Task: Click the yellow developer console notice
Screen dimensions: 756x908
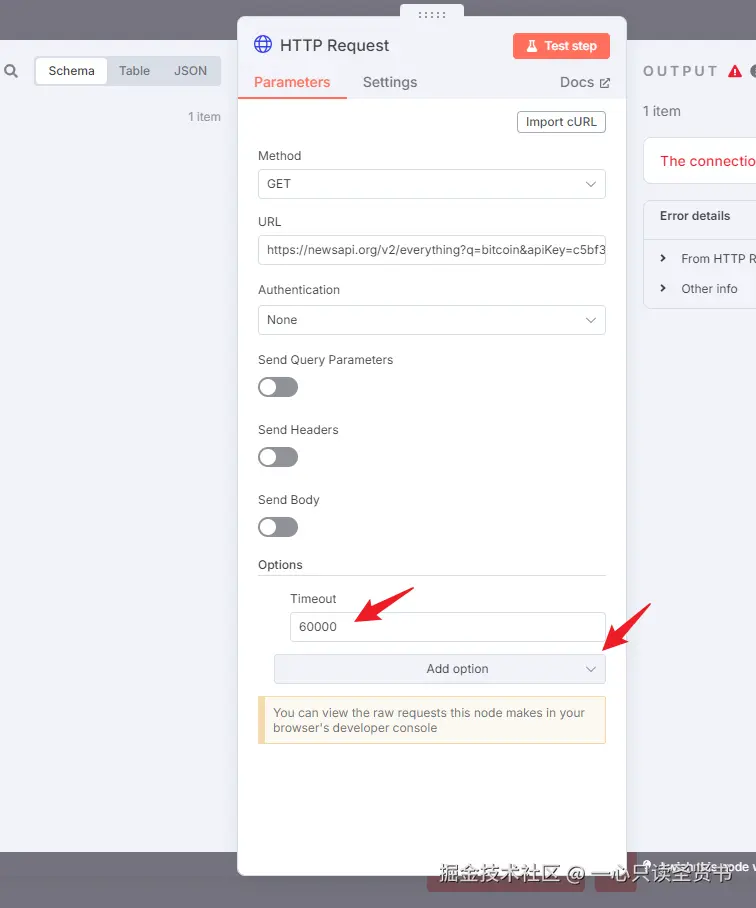Action: point(432,720)
